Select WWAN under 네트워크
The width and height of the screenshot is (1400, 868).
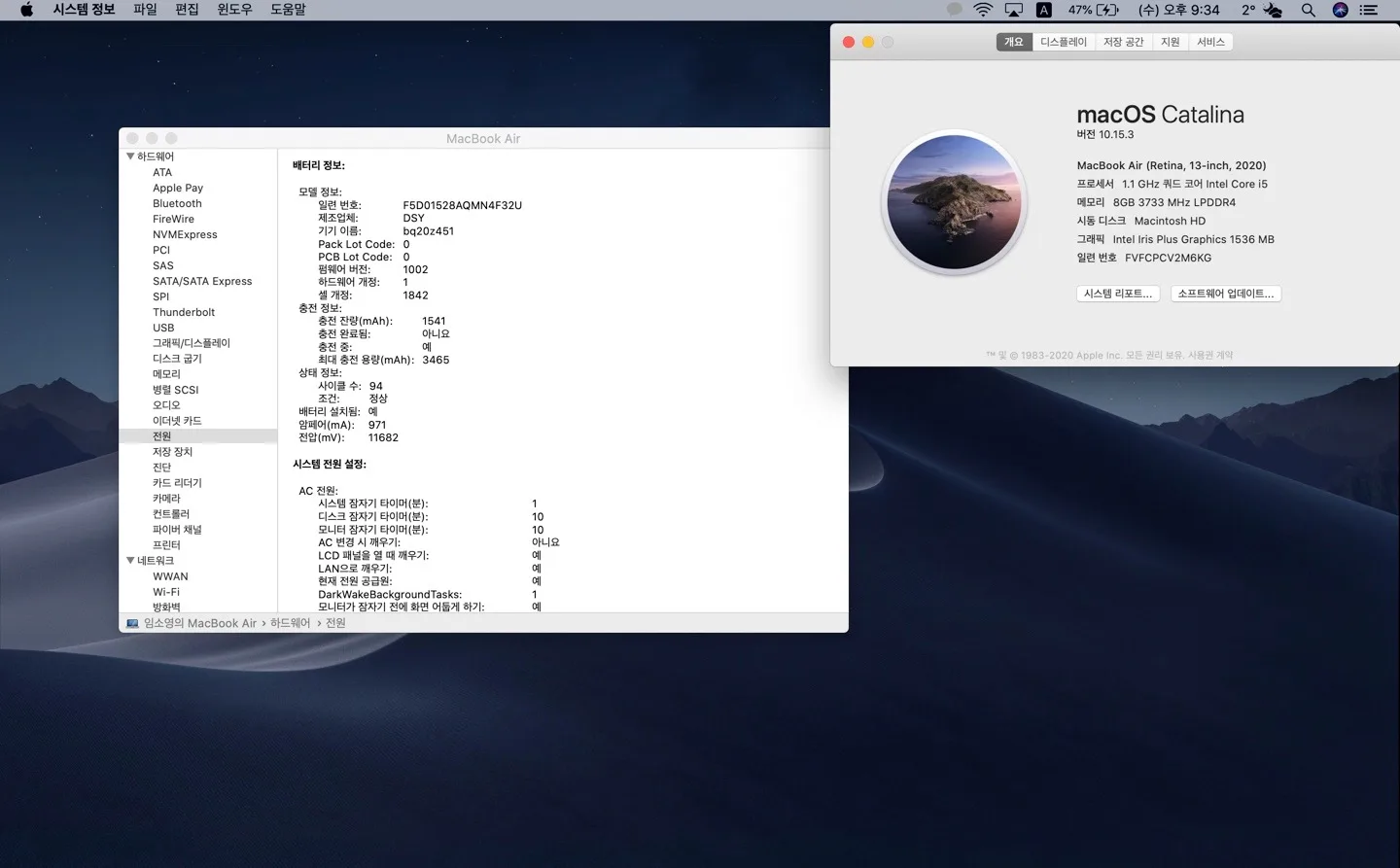click(x=170, y=576)
